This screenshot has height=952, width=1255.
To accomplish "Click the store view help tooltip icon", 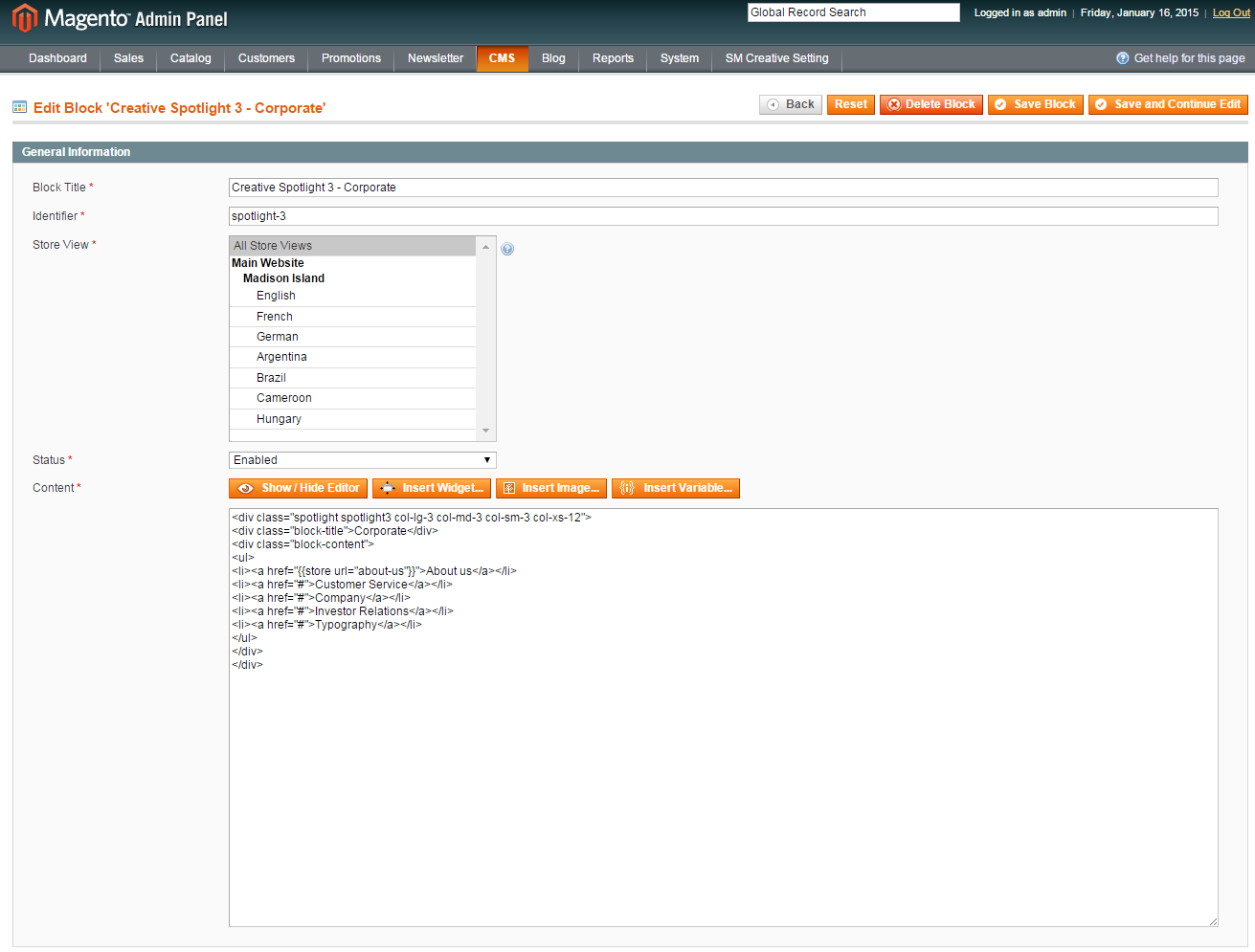I will 507,249.
